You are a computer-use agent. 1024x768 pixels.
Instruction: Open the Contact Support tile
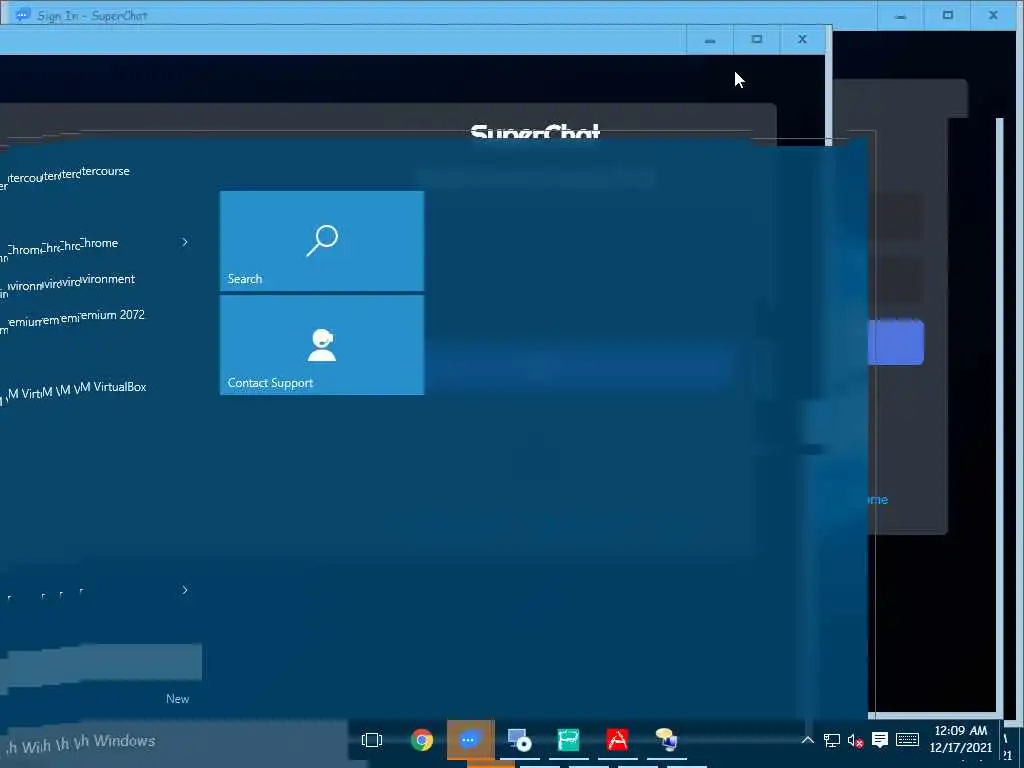322,345
